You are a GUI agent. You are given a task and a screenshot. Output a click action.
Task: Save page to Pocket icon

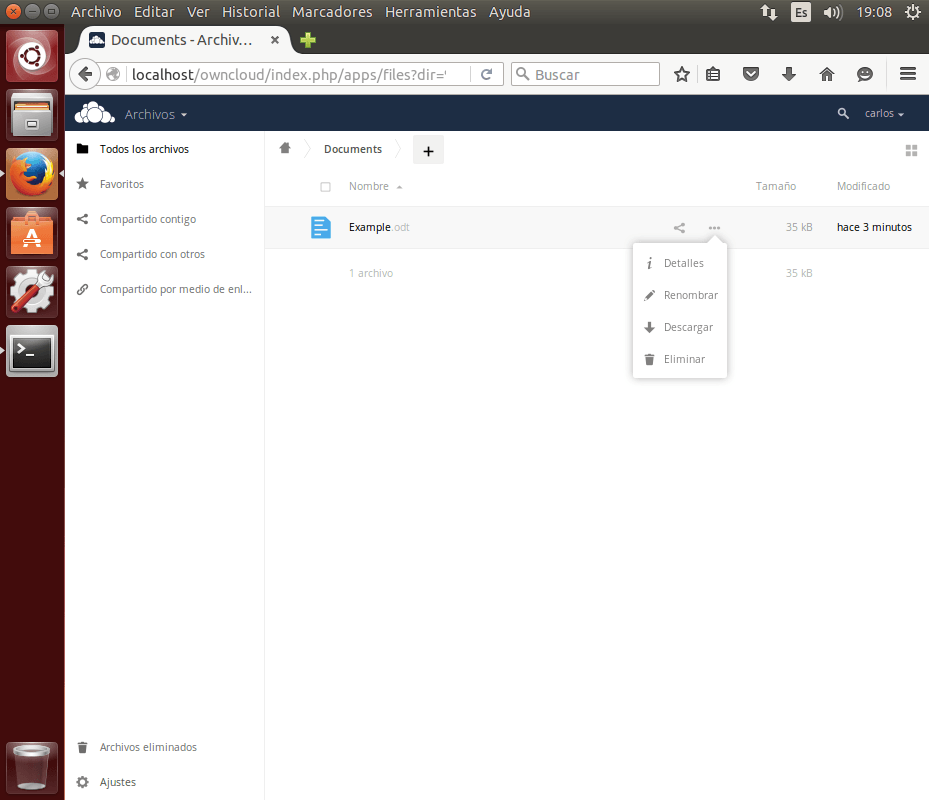click(751, 74)
